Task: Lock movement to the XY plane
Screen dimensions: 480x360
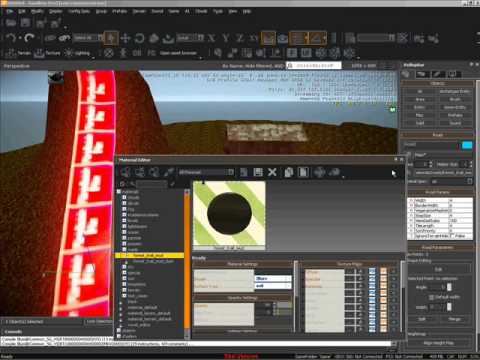Action: 254,38
